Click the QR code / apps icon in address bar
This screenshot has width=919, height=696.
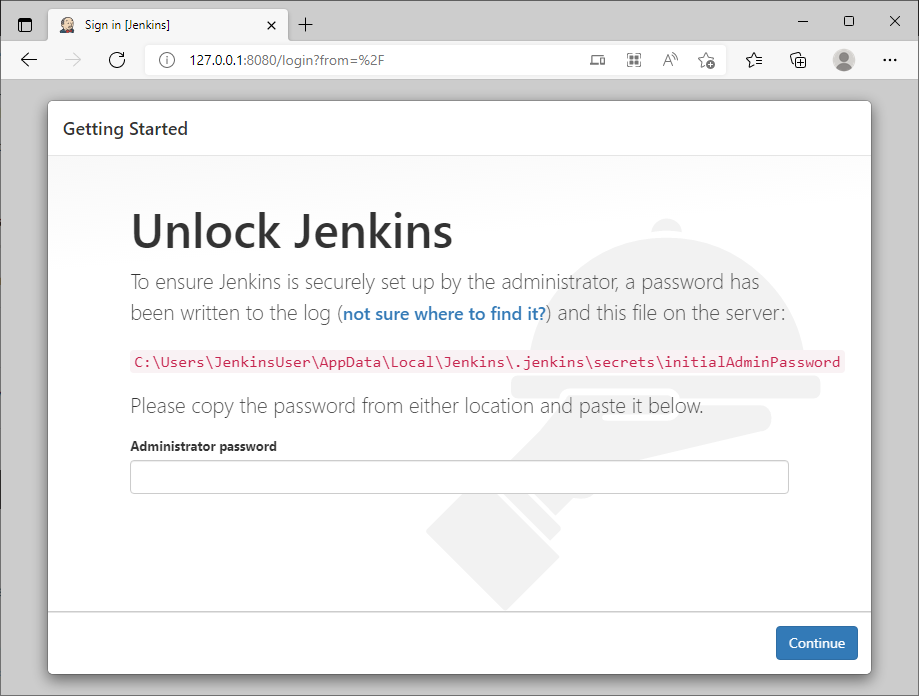click(x=634, y=60)
